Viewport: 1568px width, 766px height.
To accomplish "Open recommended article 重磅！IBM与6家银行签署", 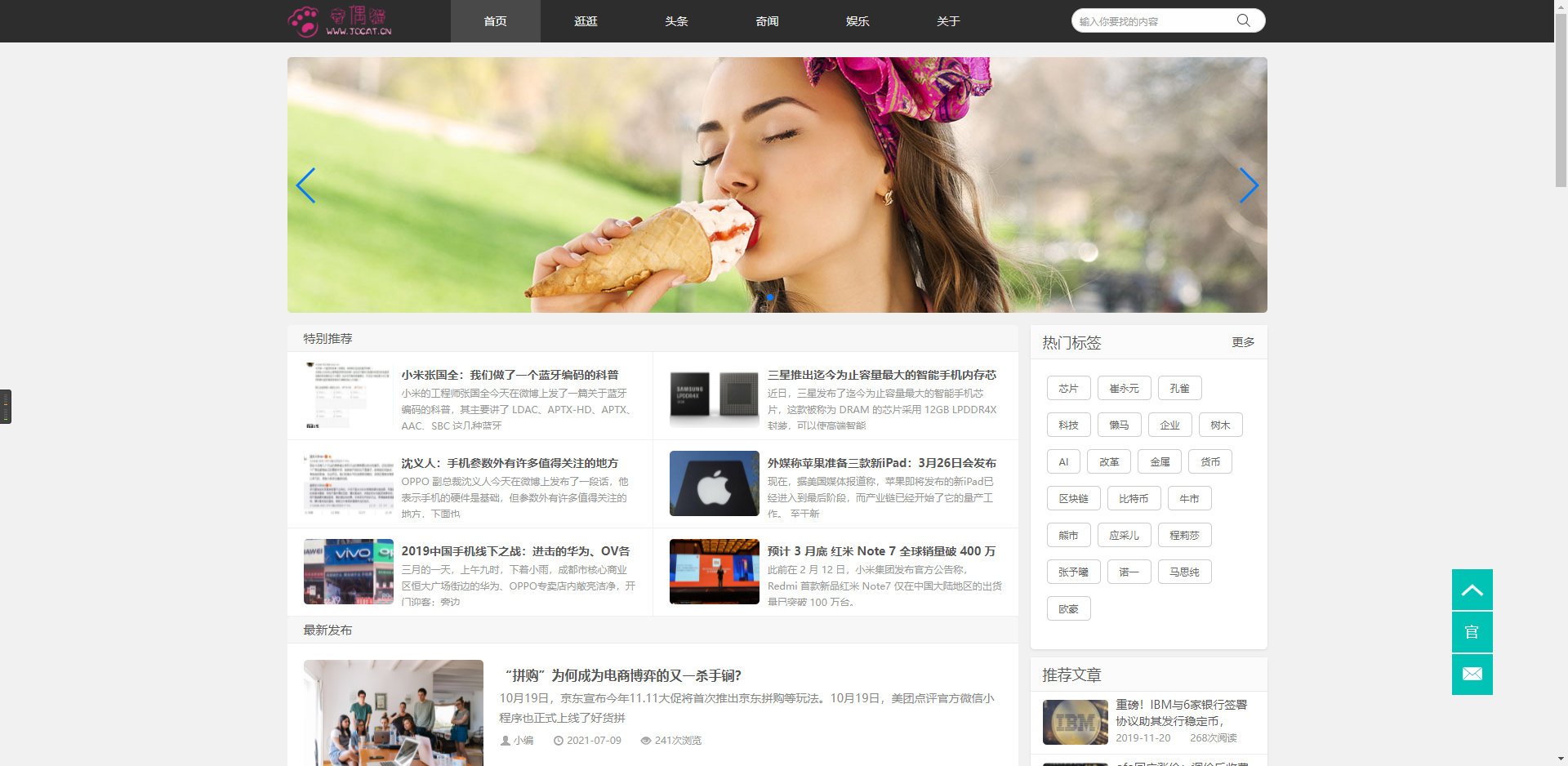I will [1181, 713].
